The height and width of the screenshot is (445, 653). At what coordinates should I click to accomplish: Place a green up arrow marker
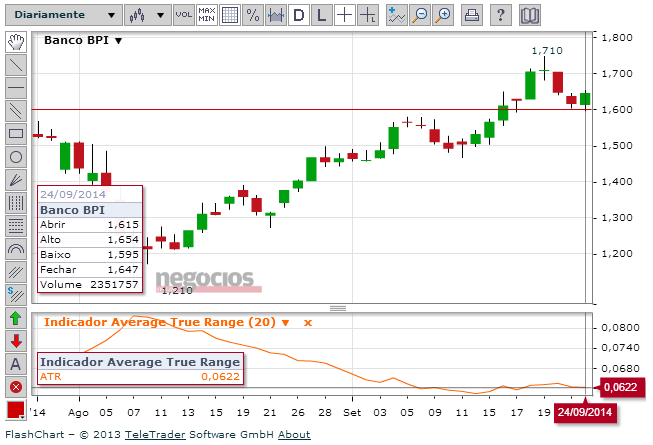pyautogui.click(x=16, y=318)
